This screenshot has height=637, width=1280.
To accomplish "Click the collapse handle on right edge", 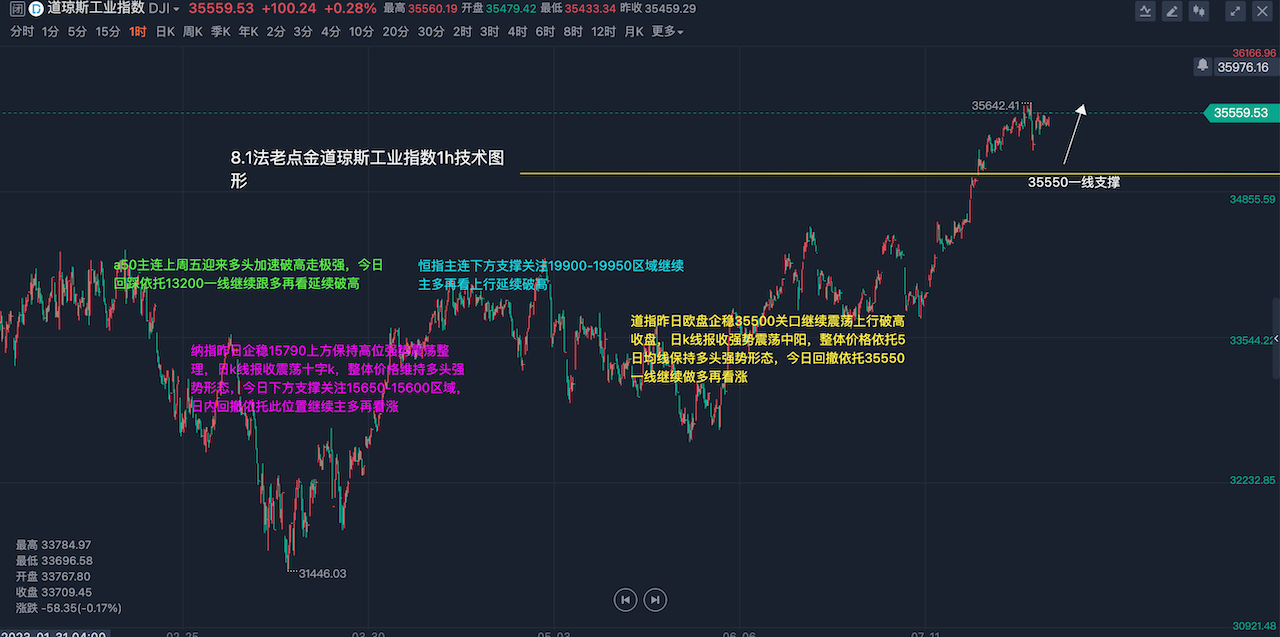I will click(1275, 339).
